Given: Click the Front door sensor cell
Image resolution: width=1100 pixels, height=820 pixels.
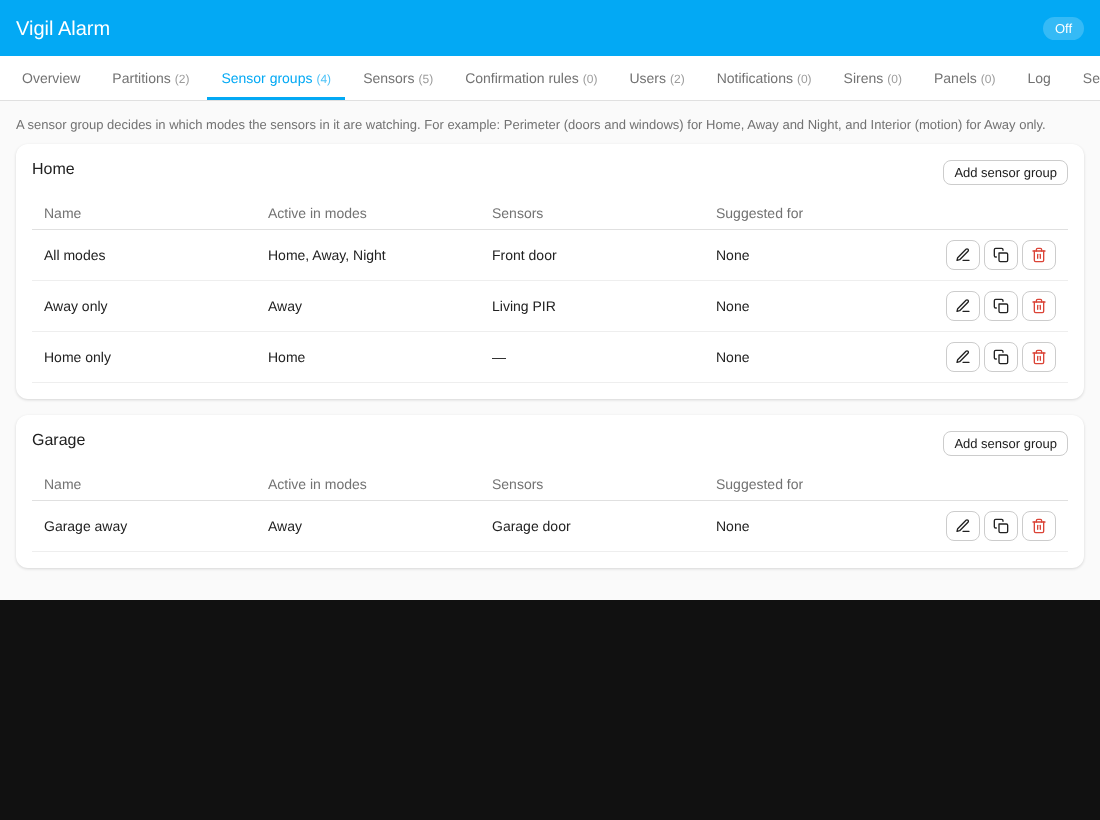Looking at the screenshot, I should click(524, 255).
